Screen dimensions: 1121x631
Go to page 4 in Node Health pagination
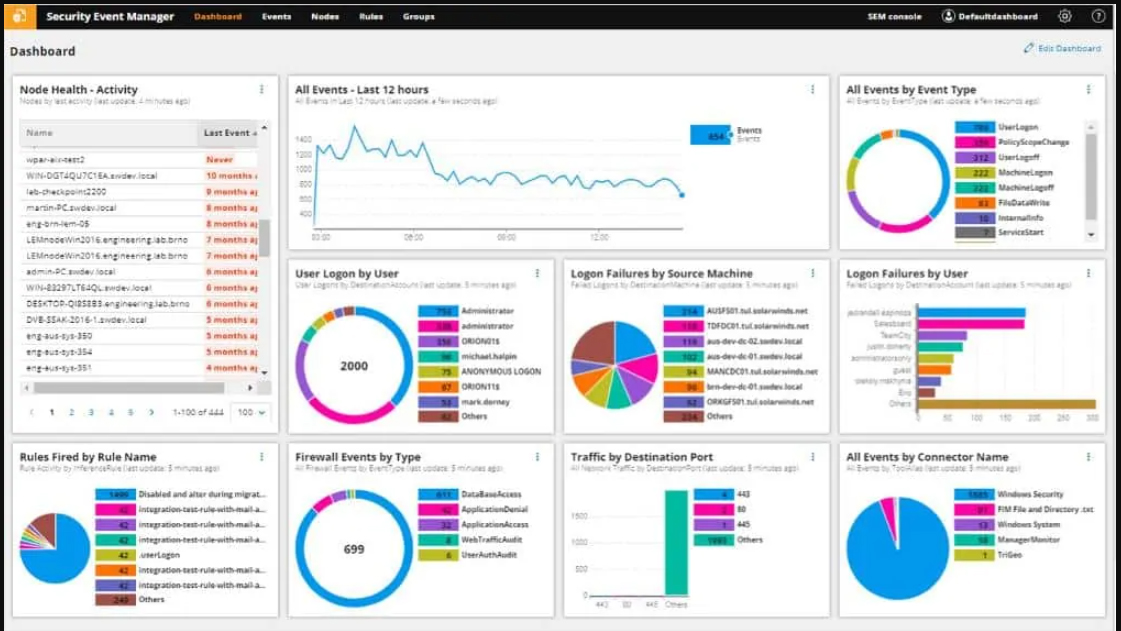pyautogui.click(x=111, y=412)
